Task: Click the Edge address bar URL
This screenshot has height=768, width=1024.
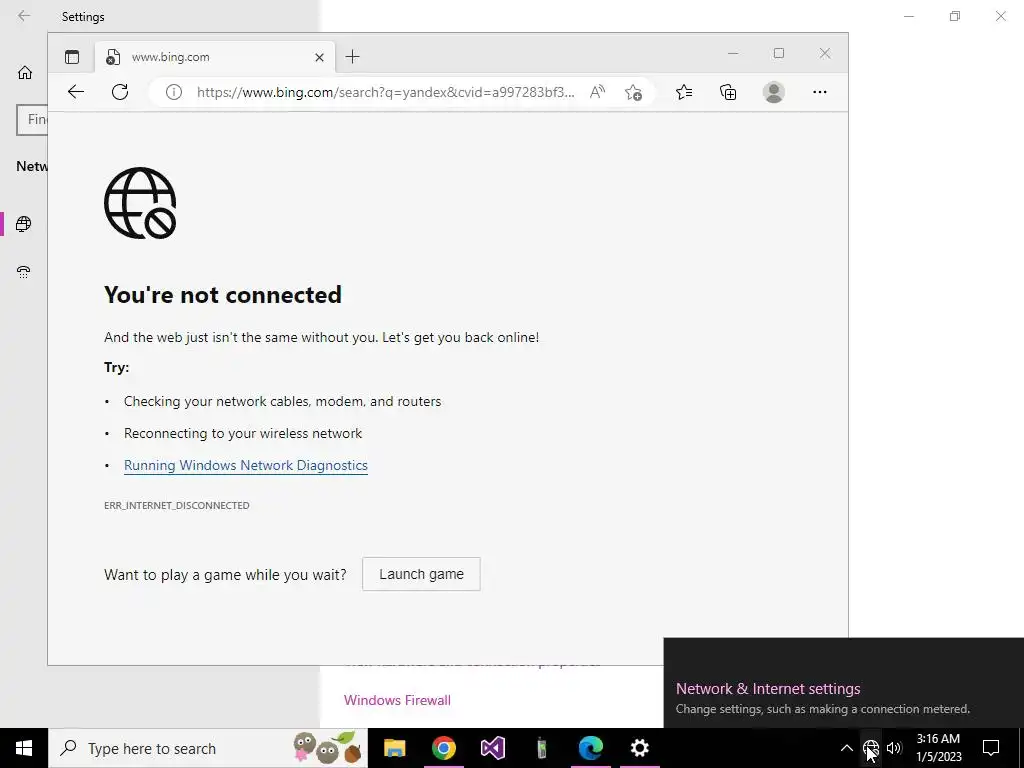Action: pyautogui.click(x=385, y=92)
